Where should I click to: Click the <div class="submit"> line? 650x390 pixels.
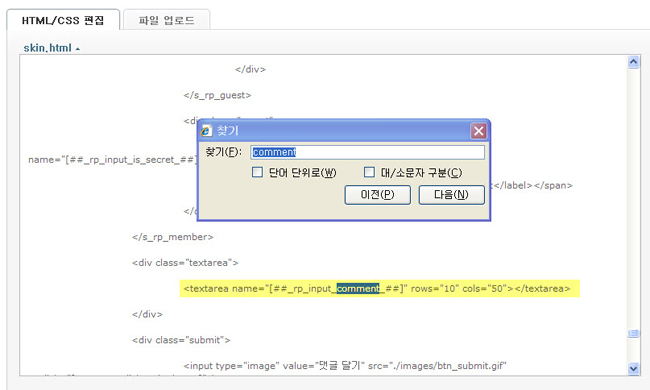(x=181, y=340)
